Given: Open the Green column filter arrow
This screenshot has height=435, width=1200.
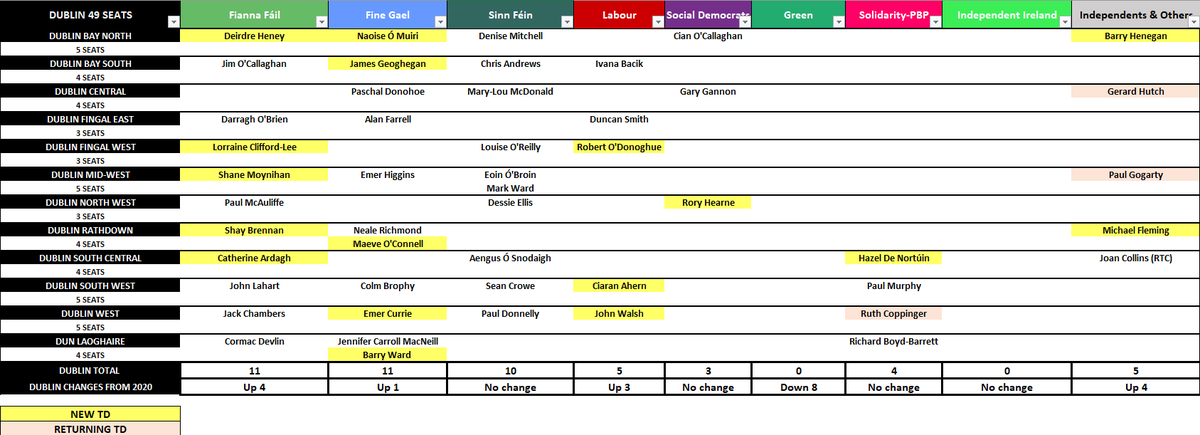Looking at the screenshot, I should [838, 21].
